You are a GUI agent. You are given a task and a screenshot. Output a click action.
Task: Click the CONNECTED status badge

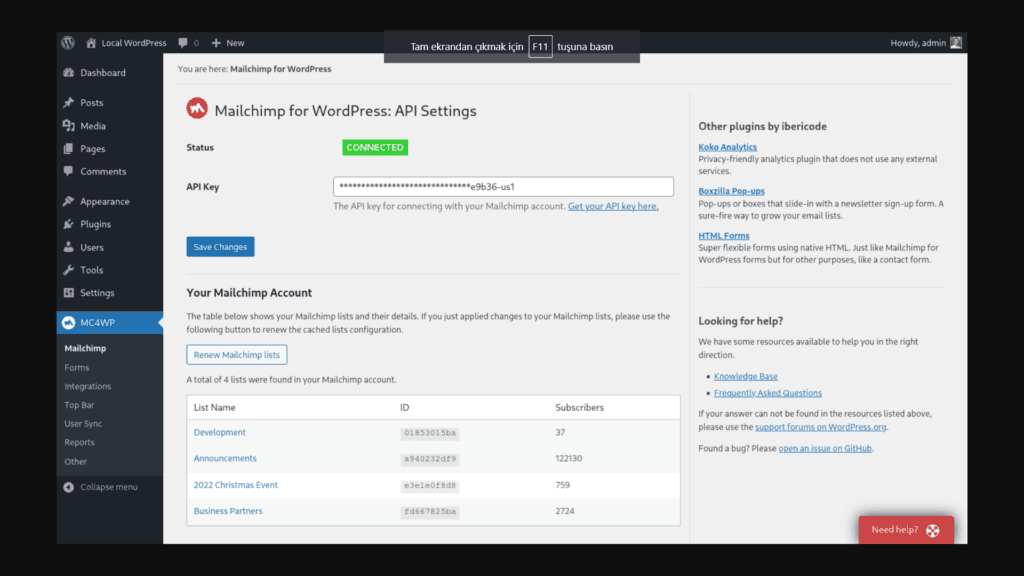pos(375,148)
